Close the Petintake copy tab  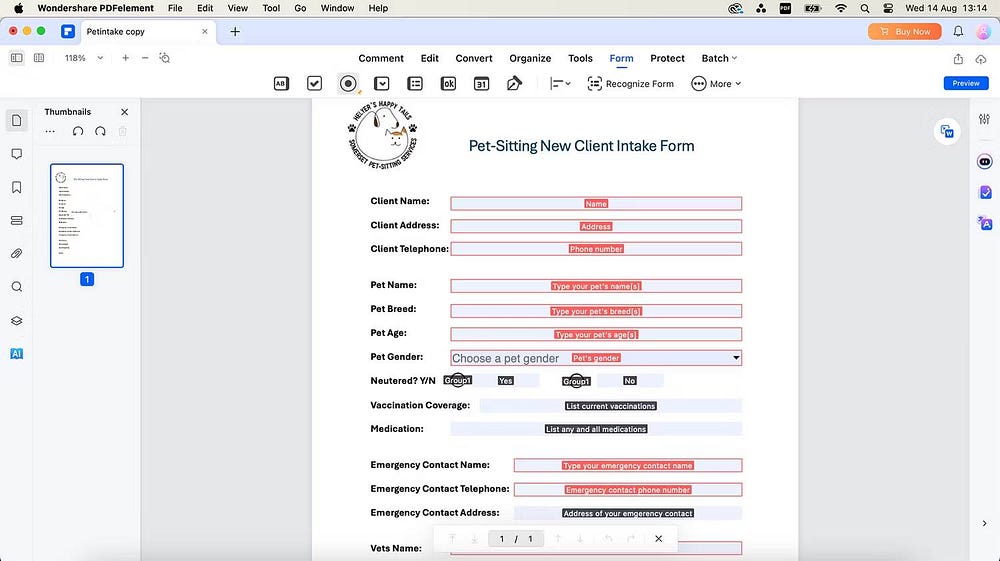(x=205, y=31)
